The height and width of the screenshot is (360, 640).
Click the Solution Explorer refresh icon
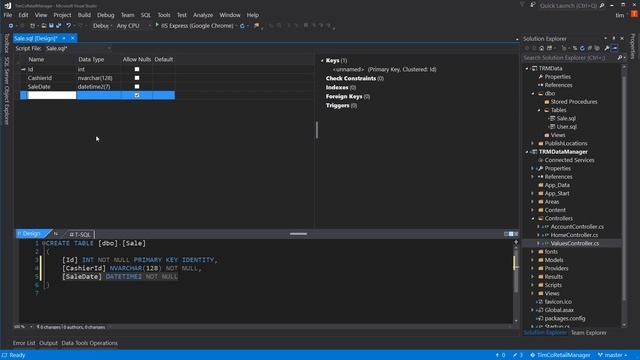tap(582, 48)
